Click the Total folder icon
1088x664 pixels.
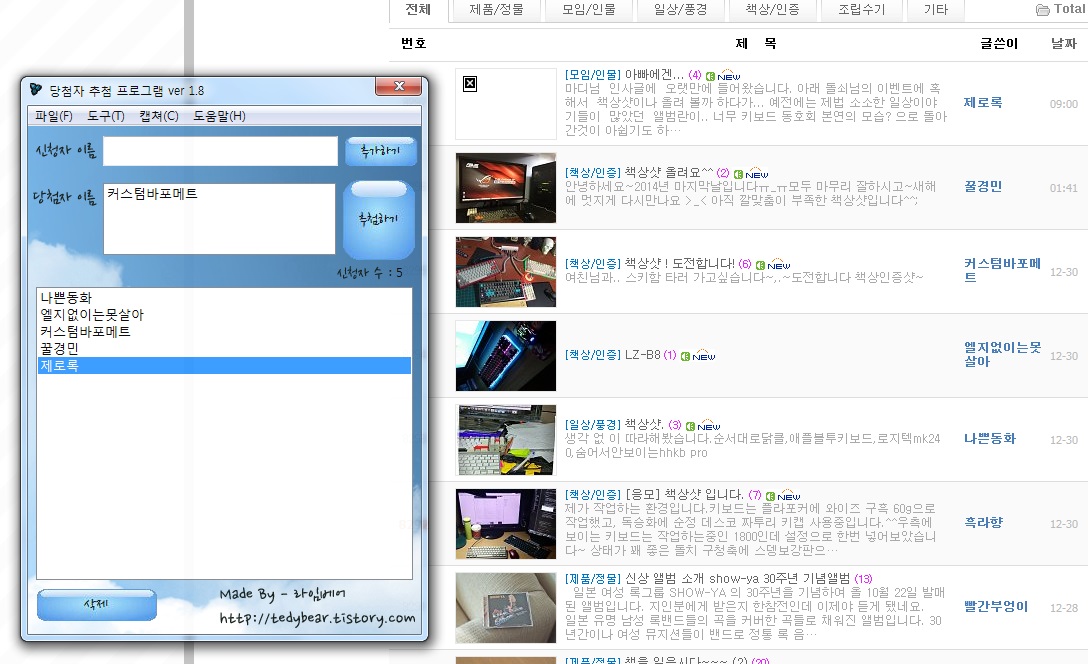coord(1042,10)
